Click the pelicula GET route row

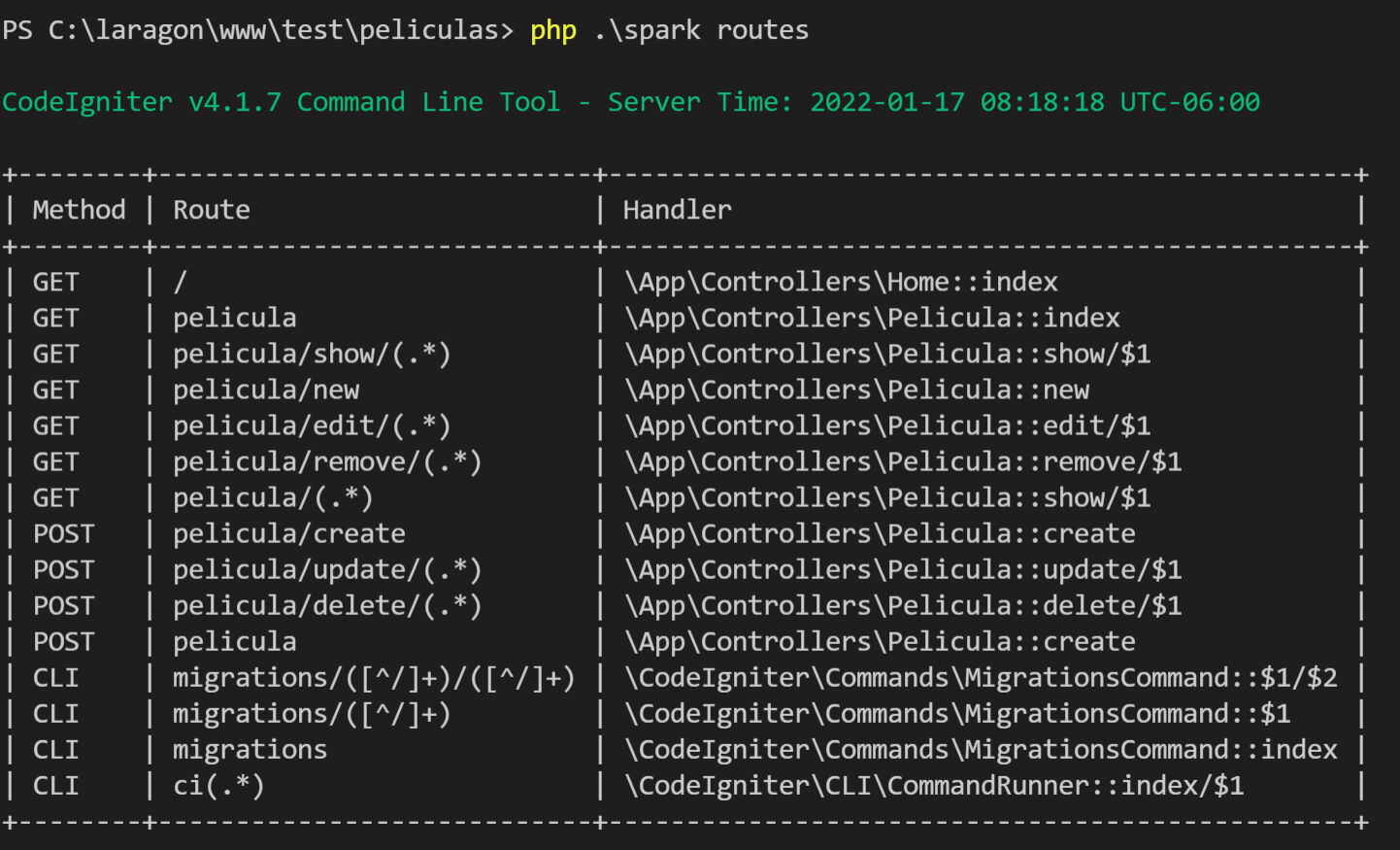(x=235, y=318)
